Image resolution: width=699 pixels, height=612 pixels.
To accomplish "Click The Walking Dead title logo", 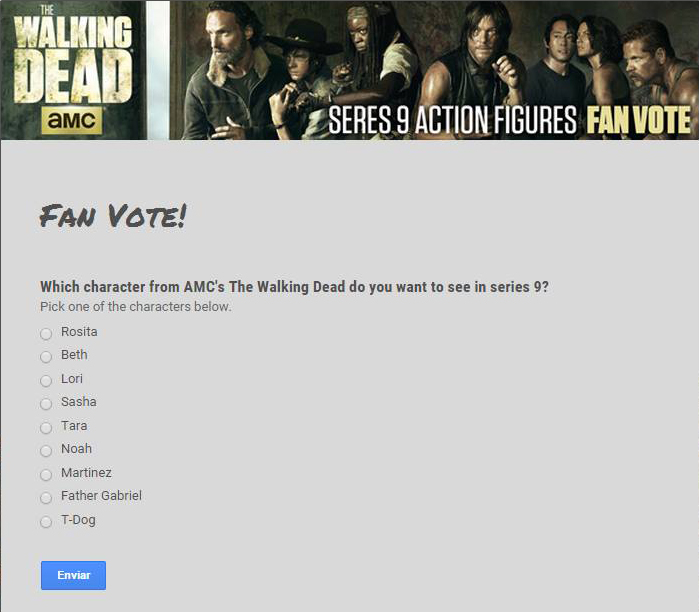I will [x=73, y=55].
